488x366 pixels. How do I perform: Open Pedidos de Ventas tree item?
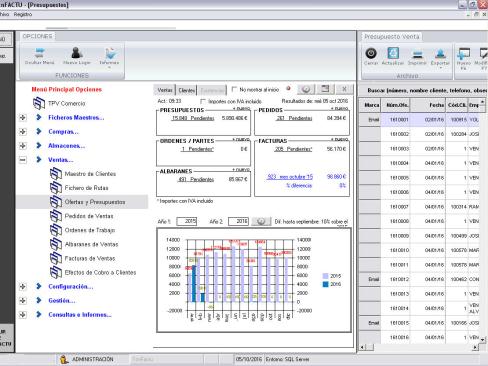point(89,216)
